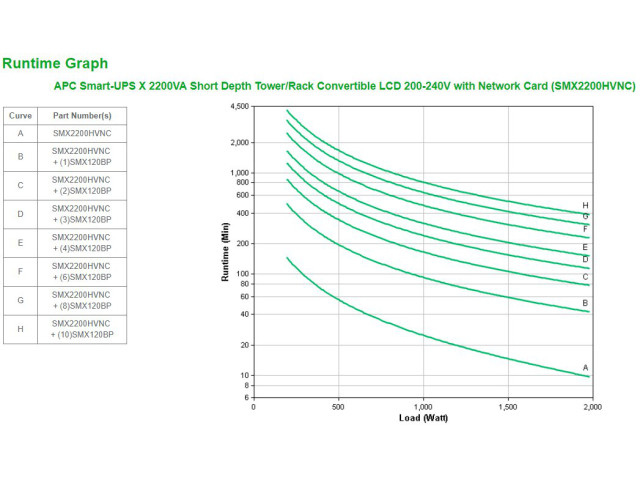Click the curve label B on the graph
The image size is (640, 480).
585,303
